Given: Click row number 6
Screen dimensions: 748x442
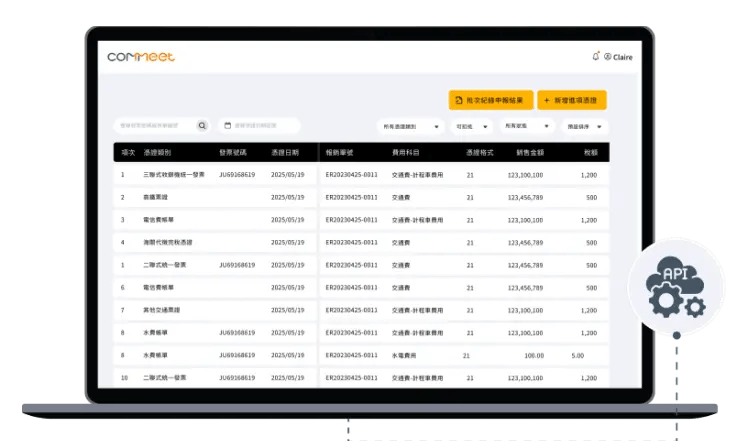Looking at the screenshot, I should (x=123, y=288).
